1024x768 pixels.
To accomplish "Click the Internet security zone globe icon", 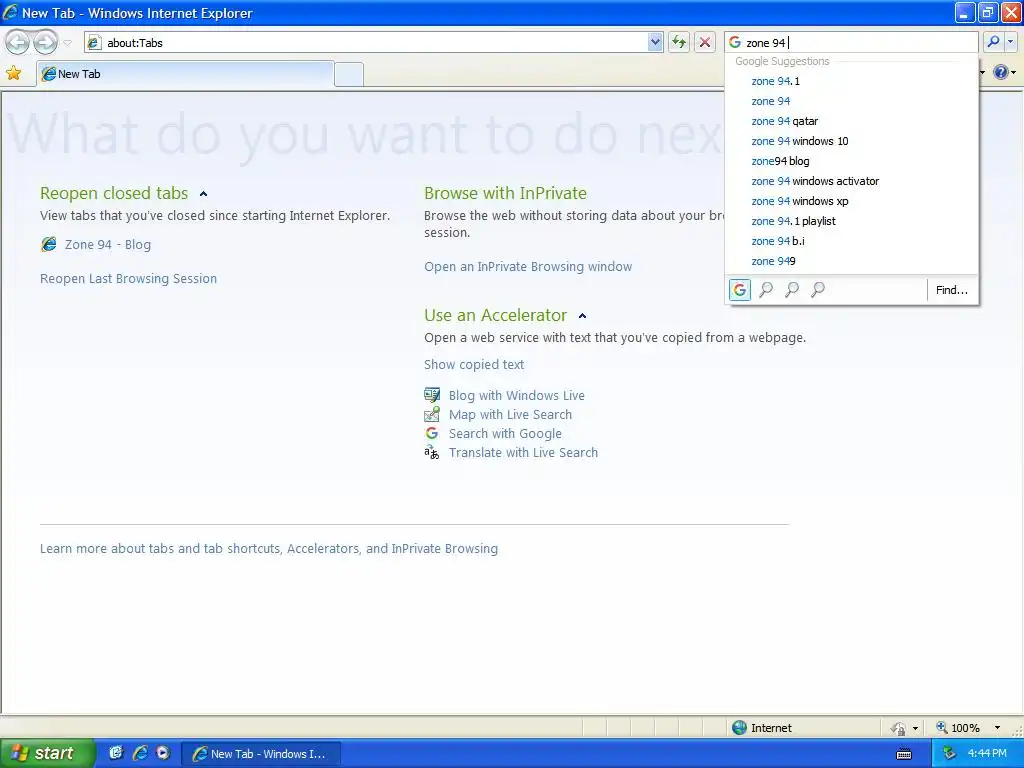I will tap(739, 728).
